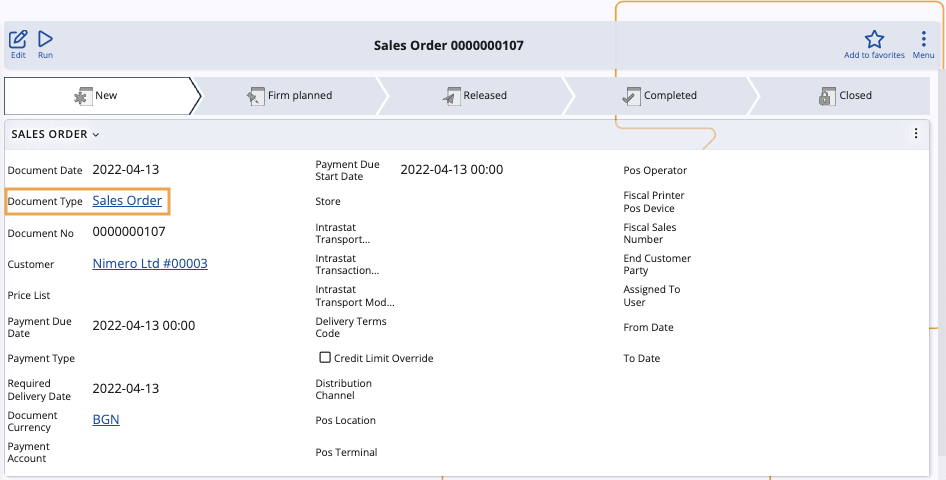Image resolution: width=946 pixels, height=480 pixels.
Task: Open Sales Order panel options kebab menu
Action: pyautogui.click(x=916, y=133)
